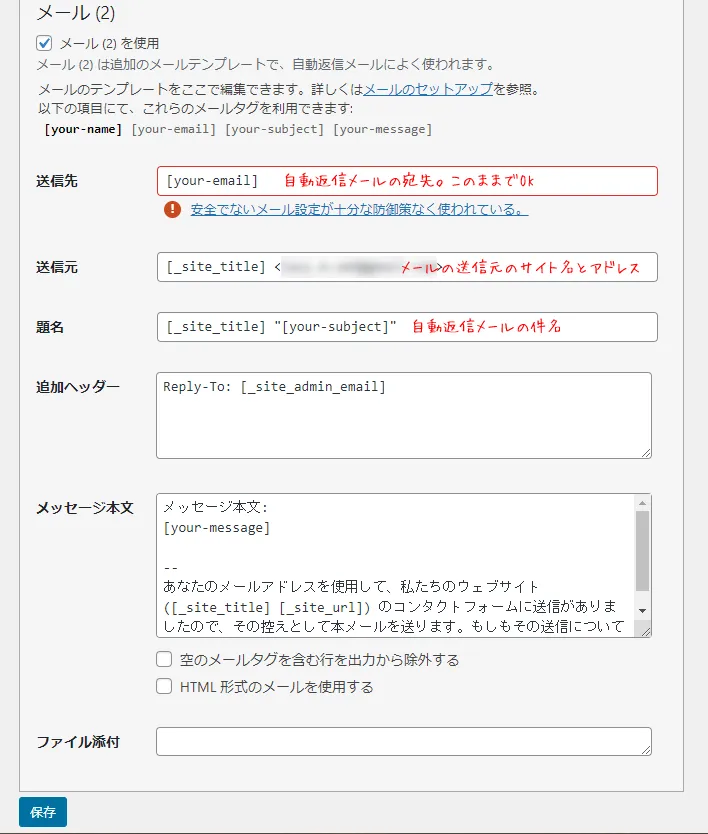Click the [your-name] mail tag
This screenshot has height=834, width=708.
pyautogui.click(x=83, y=129)
